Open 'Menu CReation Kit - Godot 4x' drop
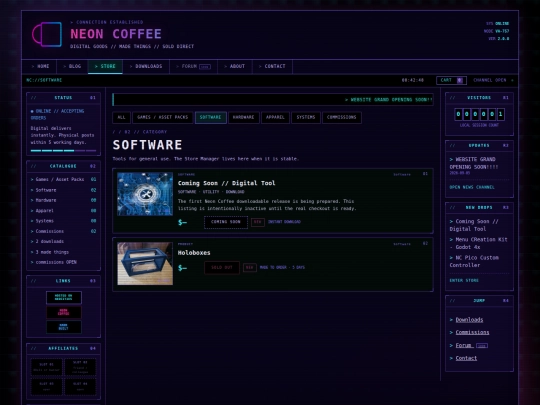The height and width of the screenshot is (405, 540). (x=478, y=243)
